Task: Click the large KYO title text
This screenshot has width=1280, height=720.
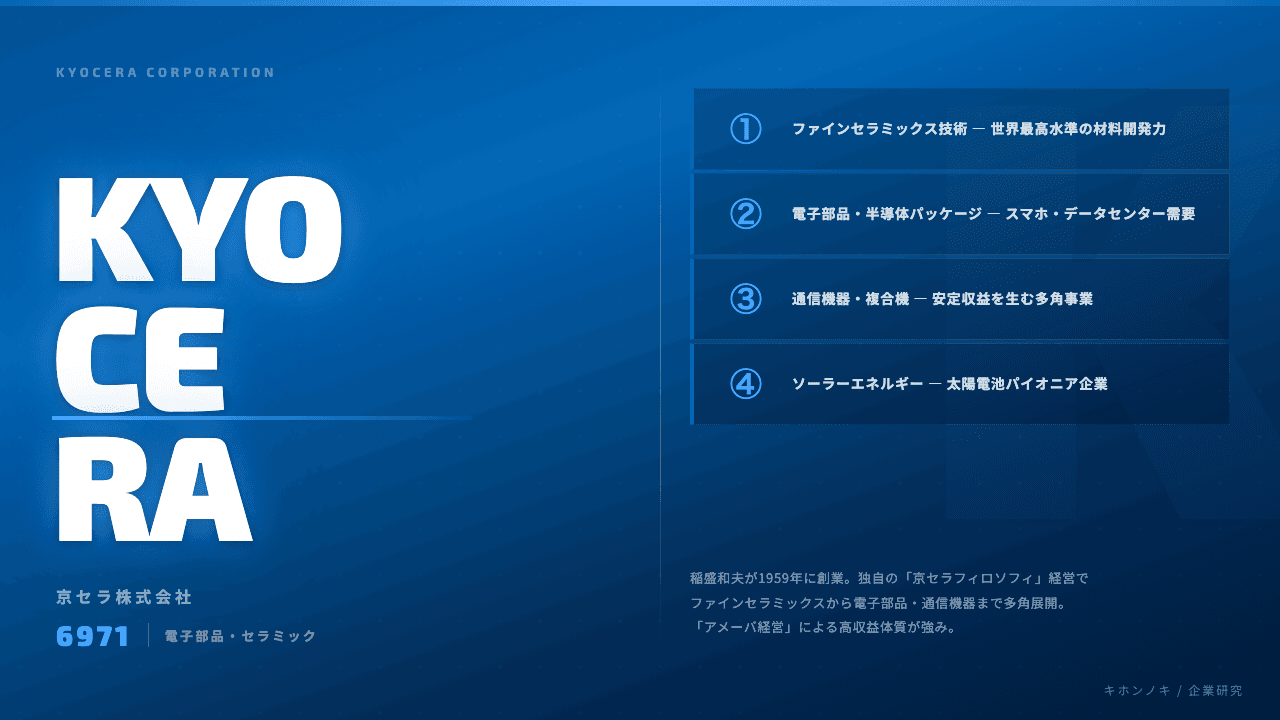Action: tap(199, 230)
